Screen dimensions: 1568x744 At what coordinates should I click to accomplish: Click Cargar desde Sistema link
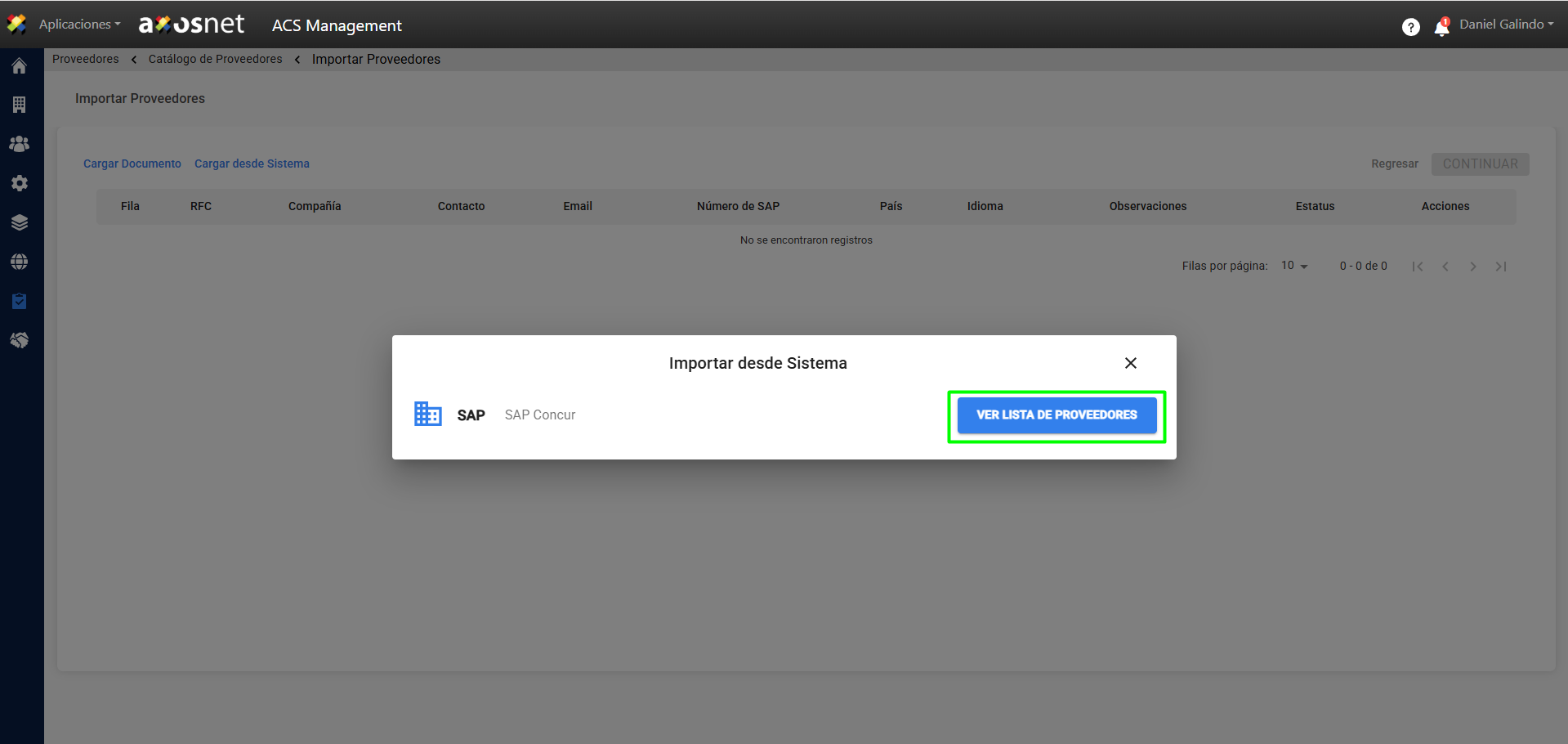[x=252, y=164]
